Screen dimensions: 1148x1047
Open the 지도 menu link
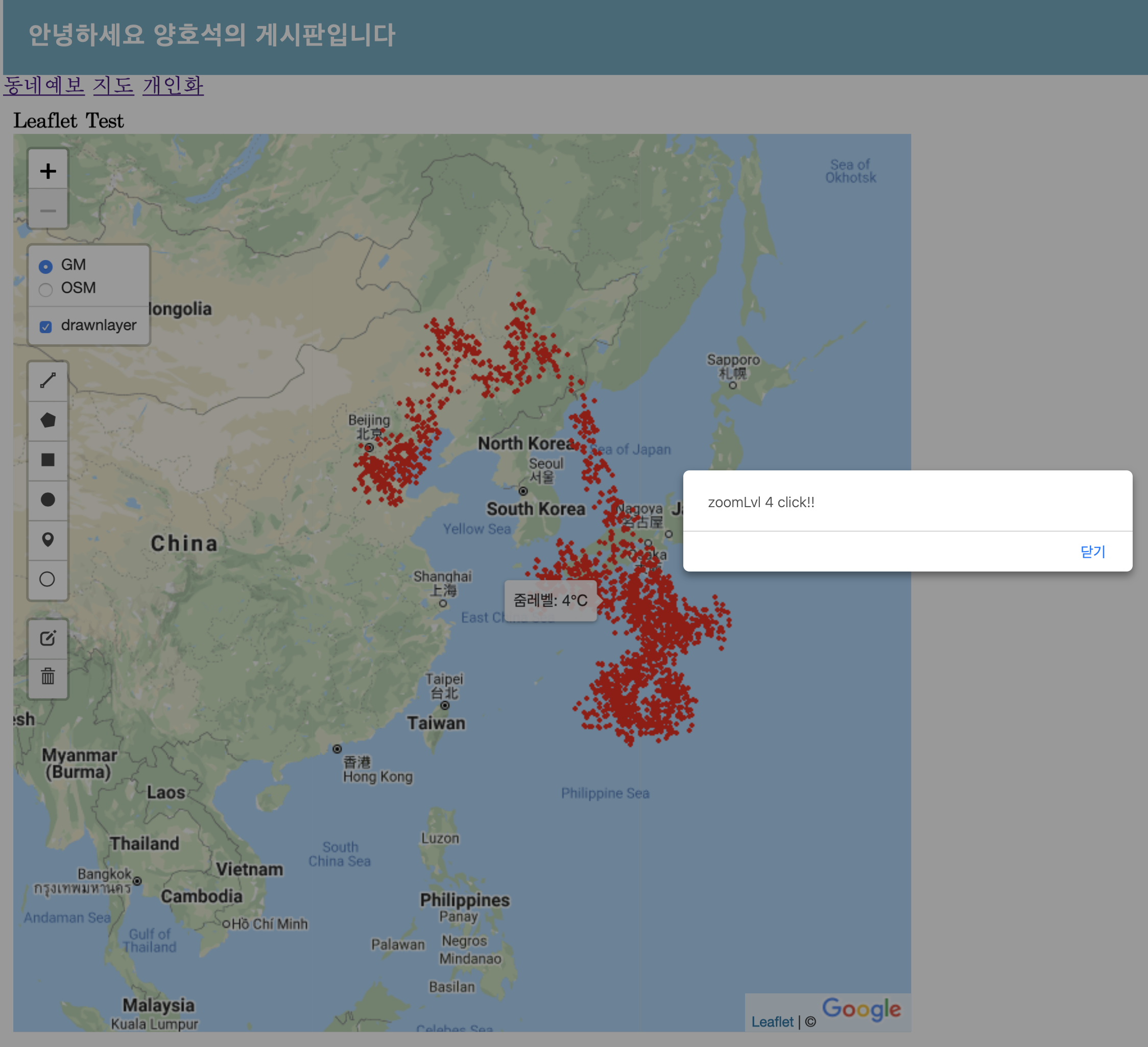[113, 85]
